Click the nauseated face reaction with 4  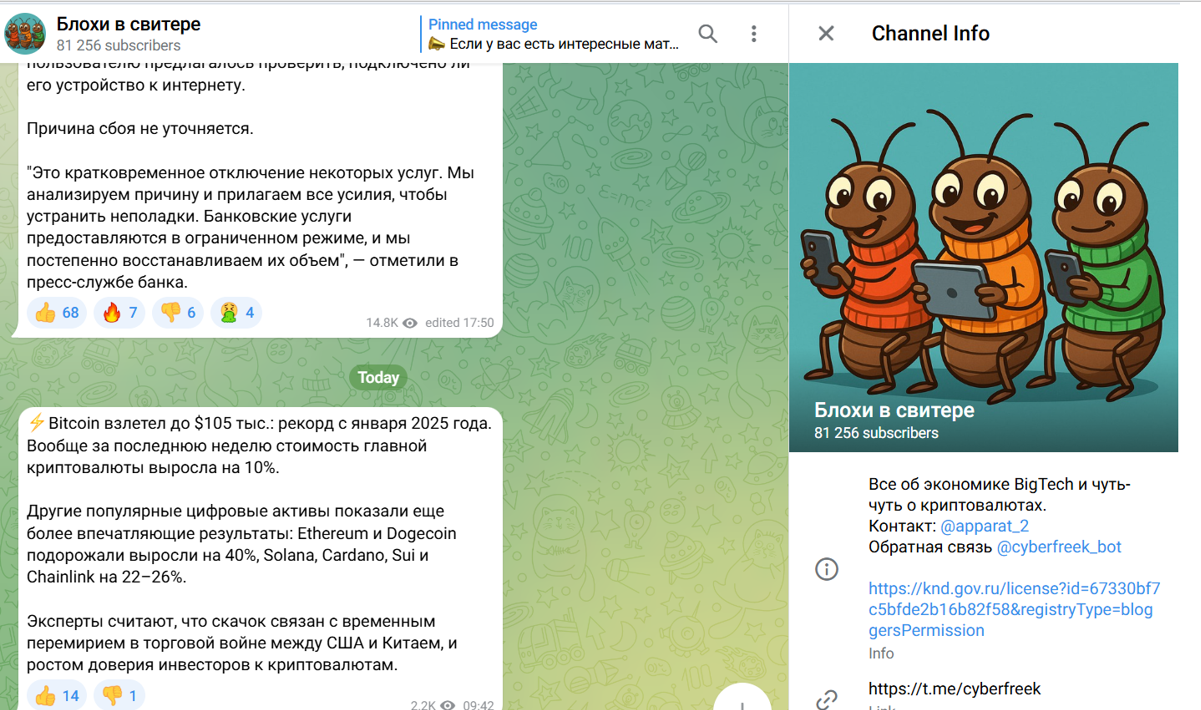236,313
